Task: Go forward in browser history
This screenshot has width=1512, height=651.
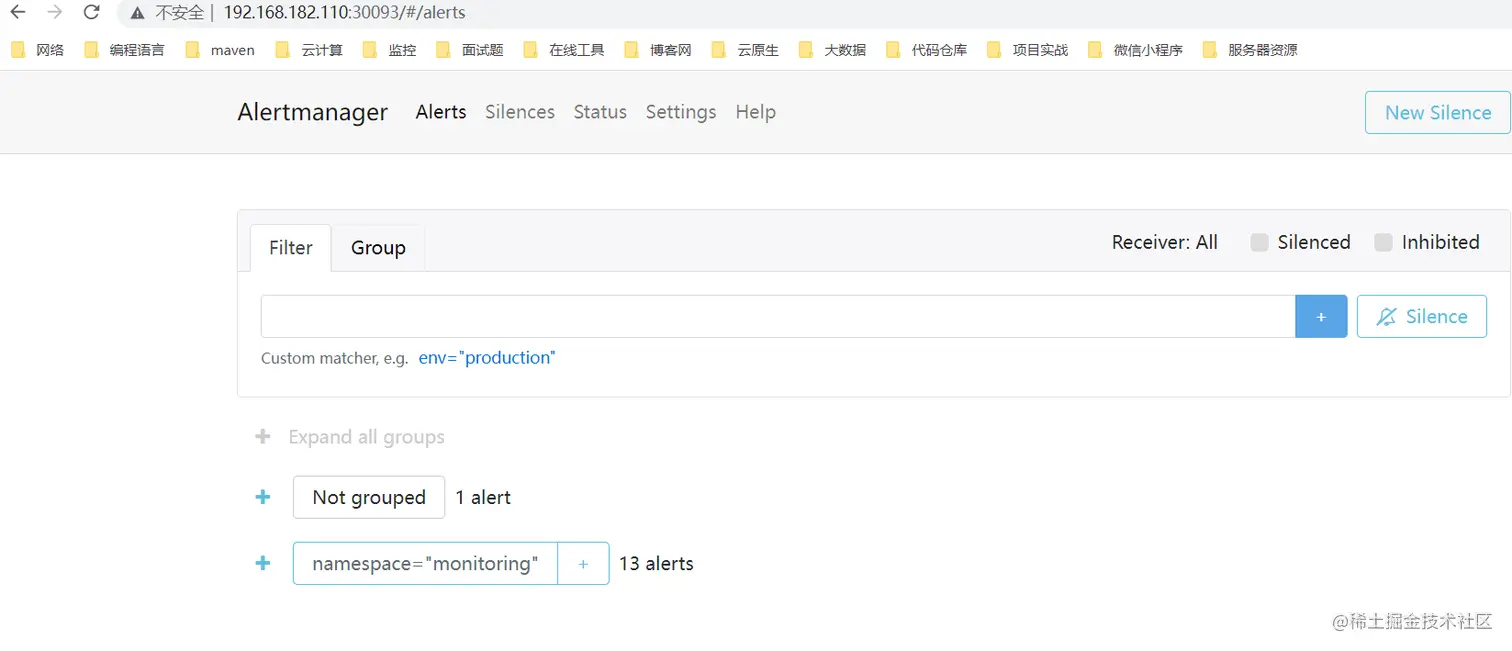Action: tap(55, 12)
